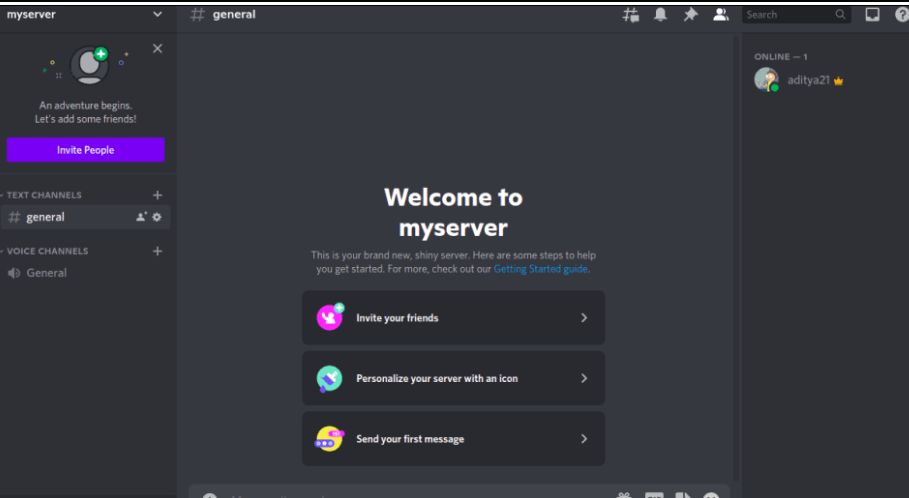Click the speaker icon beside General
This screenshot has width=909, height=498.
(x=14, y=272)
